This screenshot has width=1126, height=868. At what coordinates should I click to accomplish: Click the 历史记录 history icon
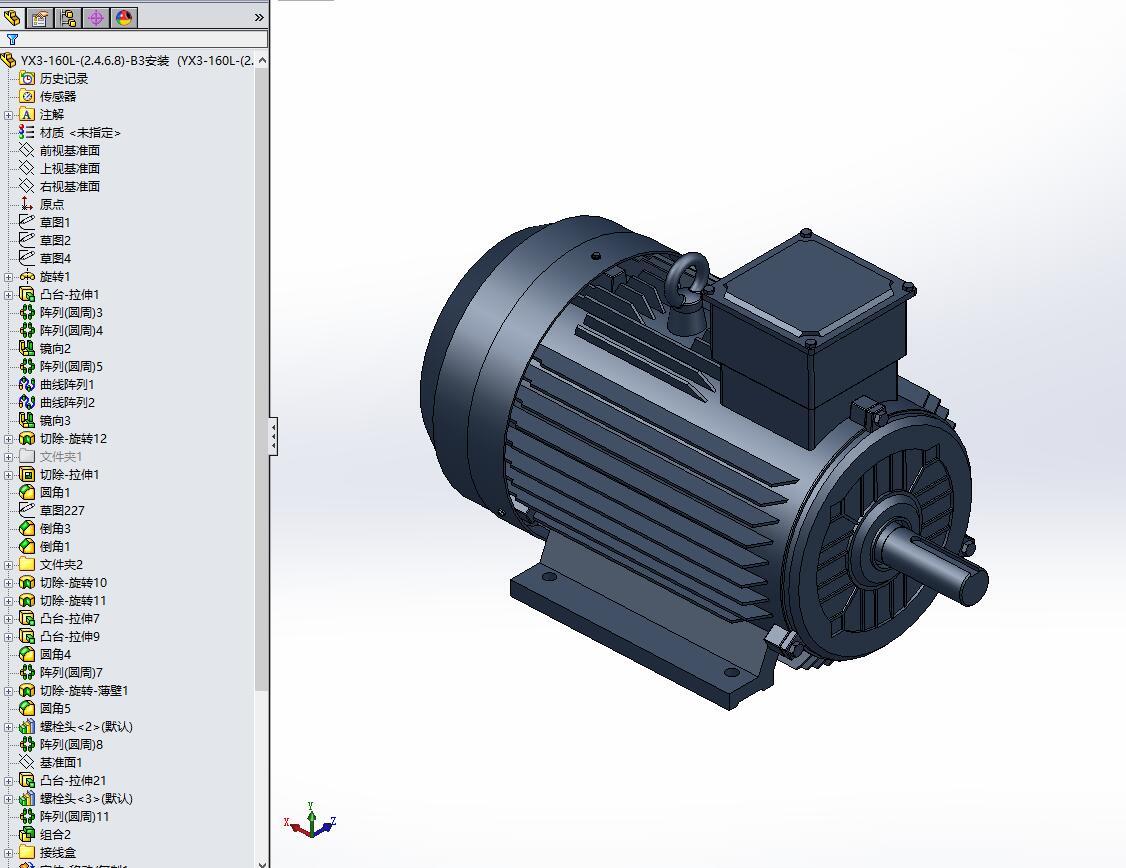[x=27, y=78]
